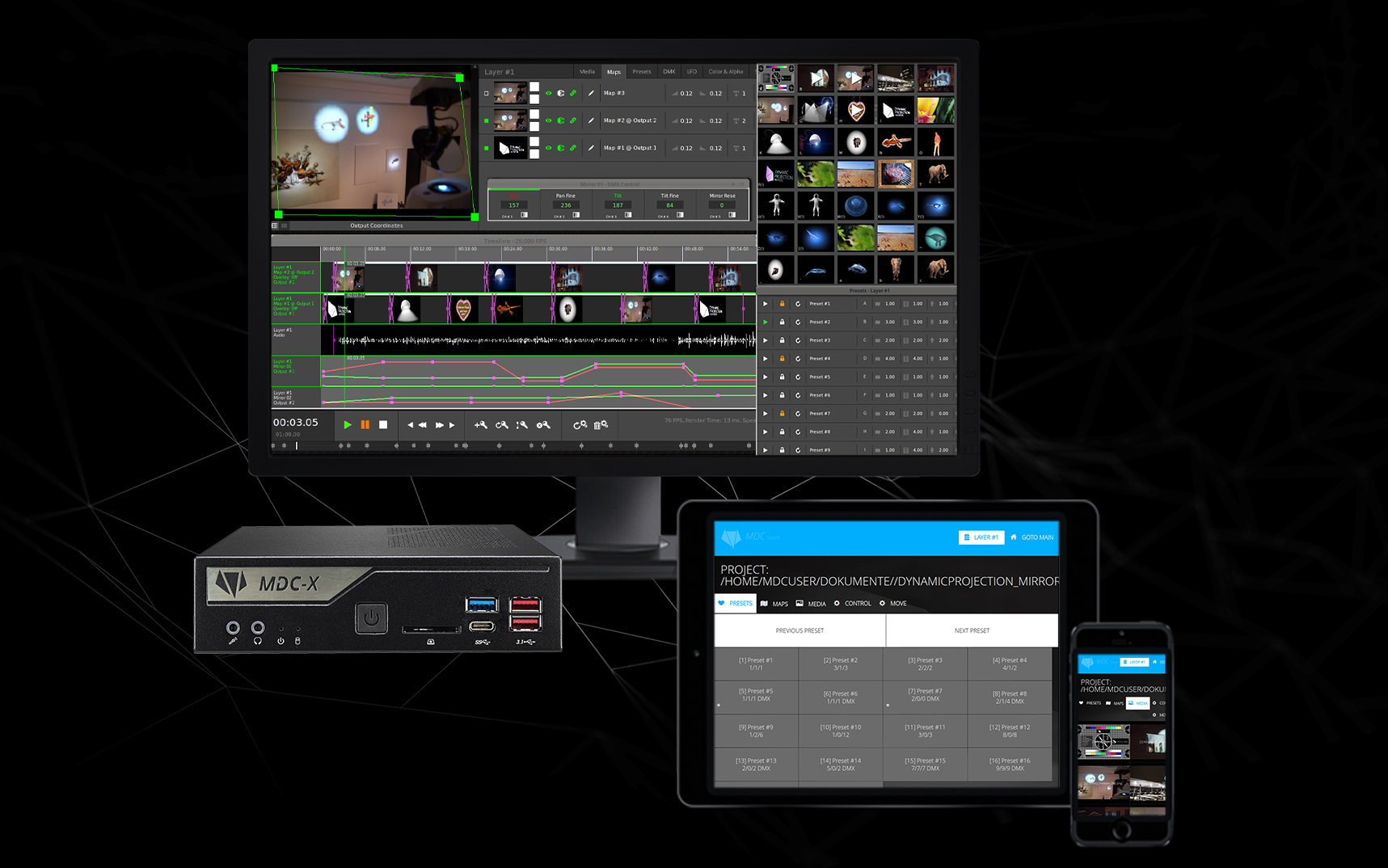Click the Tilt value field showing 187

(618, 205)
